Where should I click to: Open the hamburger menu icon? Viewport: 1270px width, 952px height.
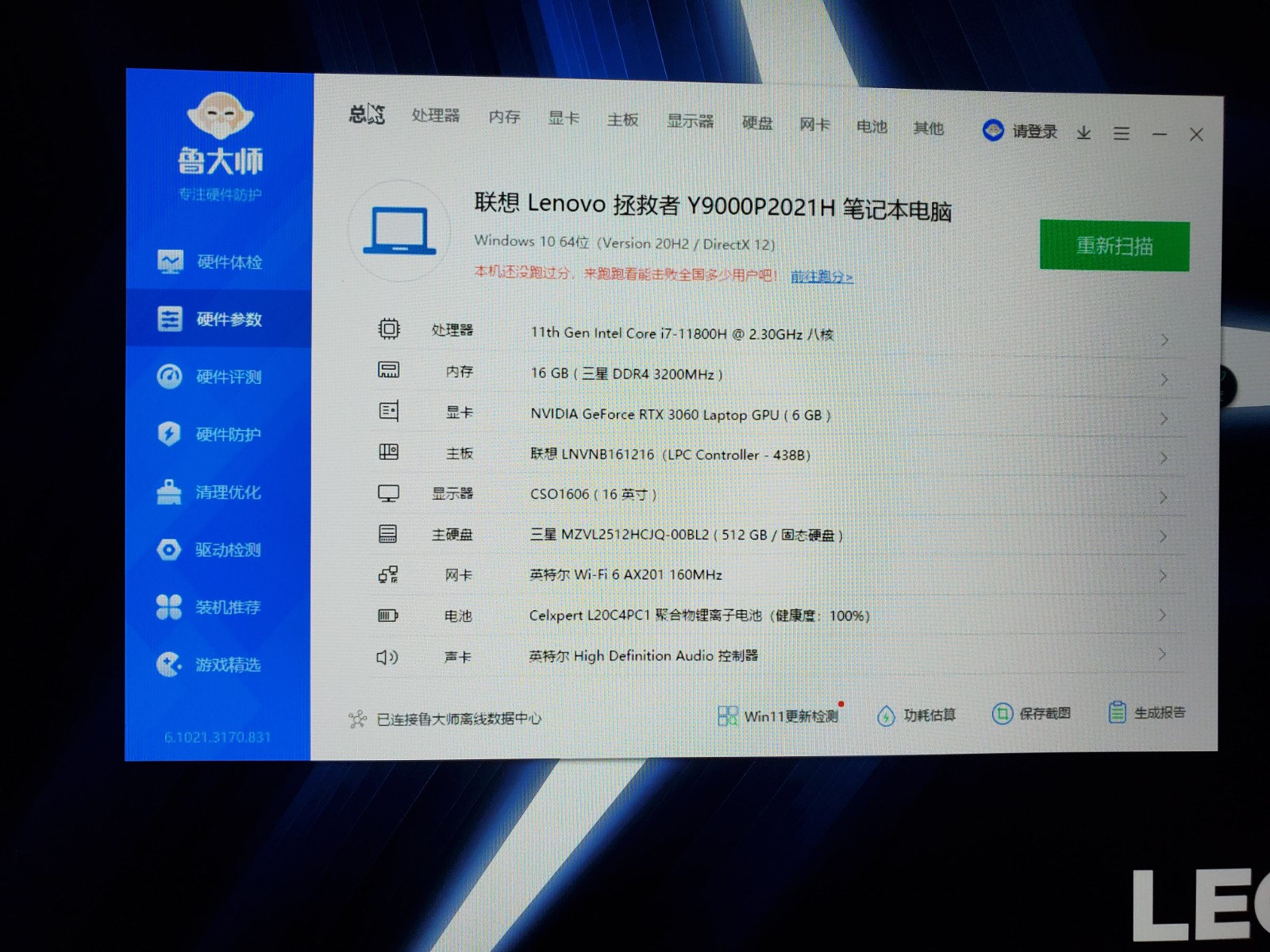click(x=1121, y=134)
